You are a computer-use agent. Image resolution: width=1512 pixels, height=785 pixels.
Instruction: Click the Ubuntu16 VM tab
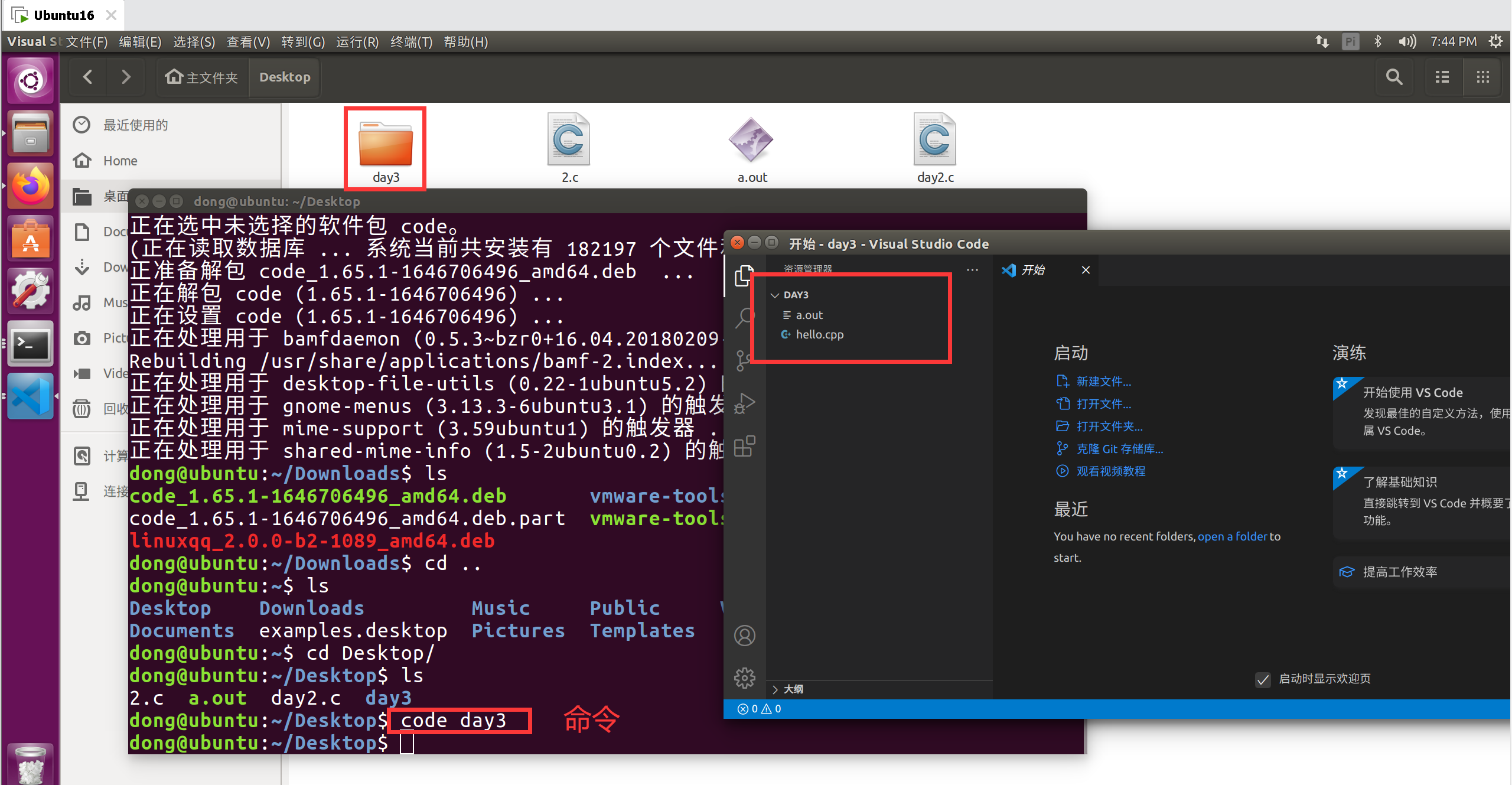pyautogui.click(x=64, y=15)
